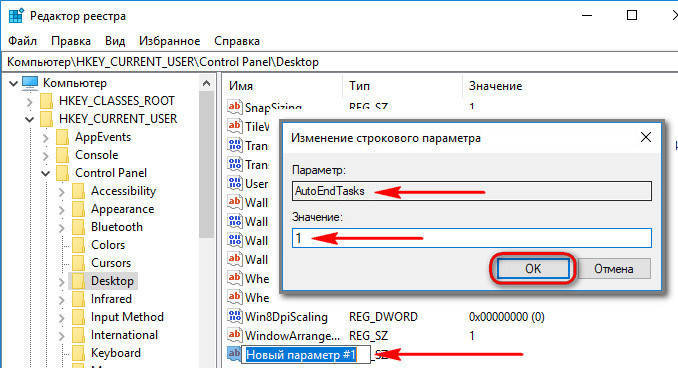Click the Cursors folder icon
This screenshot has width=678, height=368.
(x=78, y=263)
